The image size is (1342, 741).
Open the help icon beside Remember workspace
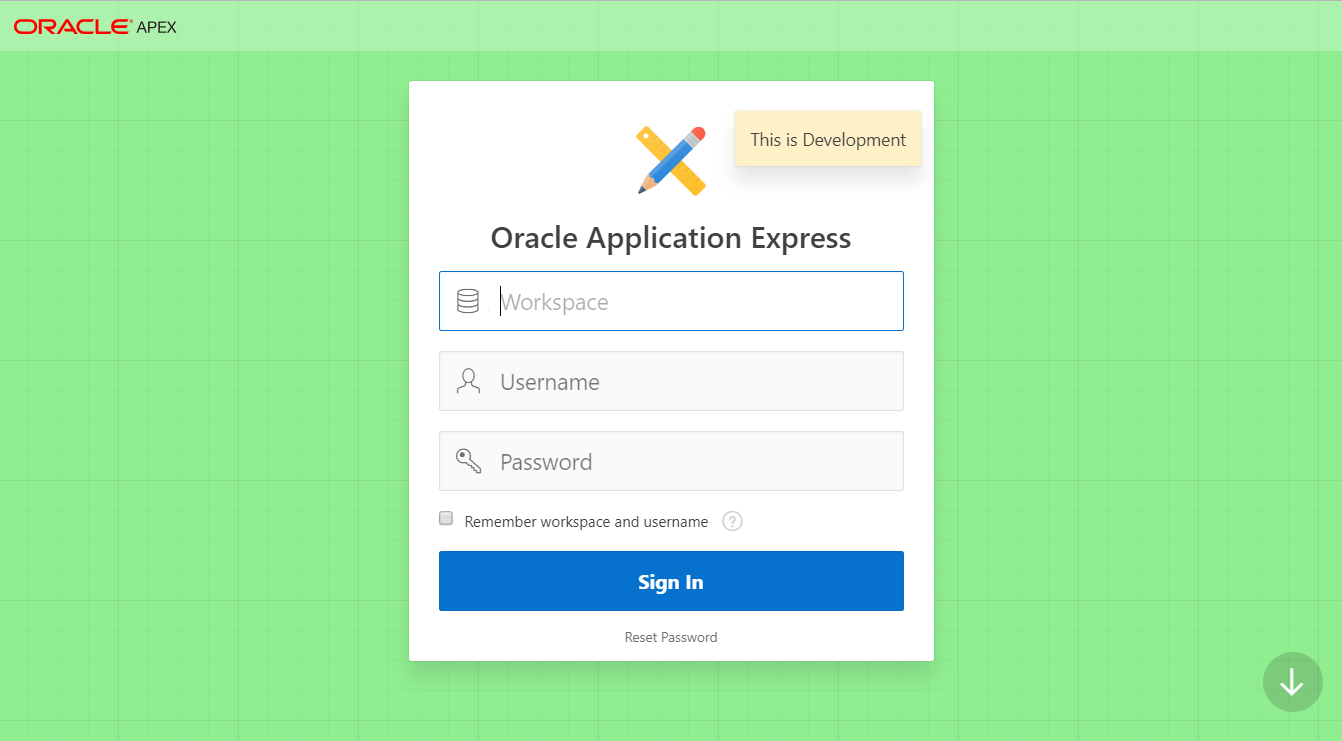732,521
